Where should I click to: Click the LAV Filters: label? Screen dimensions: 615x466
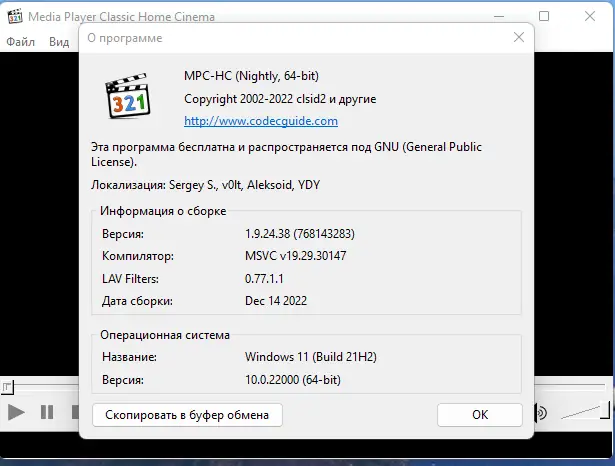point(130,279)
